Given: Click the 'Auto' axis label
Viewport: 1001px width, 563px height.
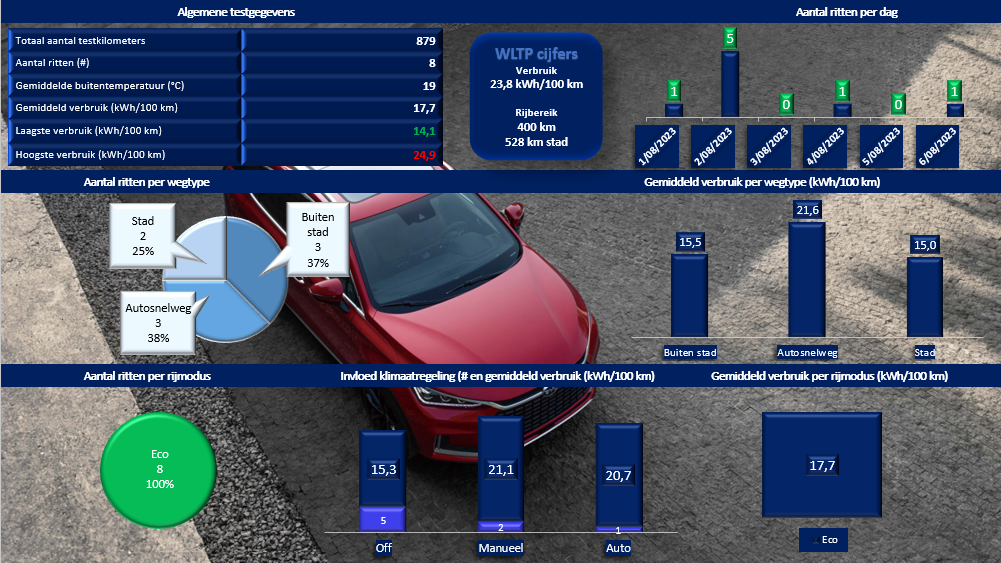Looking at the screenshot, I should (618, 548).
